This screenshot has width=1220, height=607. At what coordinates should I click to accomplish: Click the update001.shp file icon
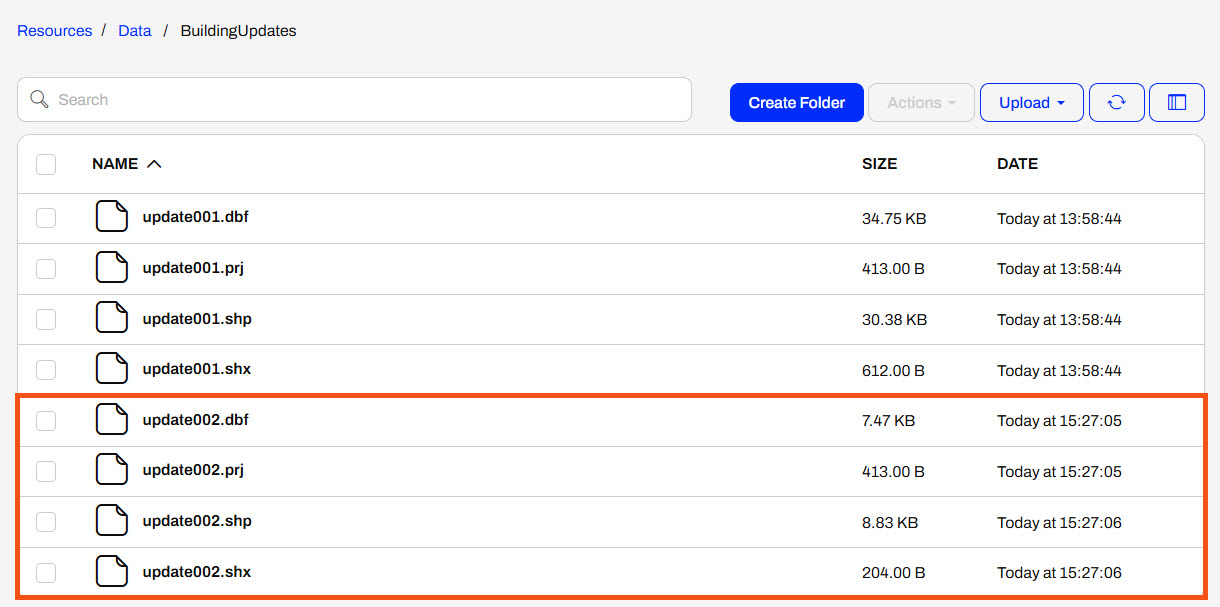[x=112, y=318]
